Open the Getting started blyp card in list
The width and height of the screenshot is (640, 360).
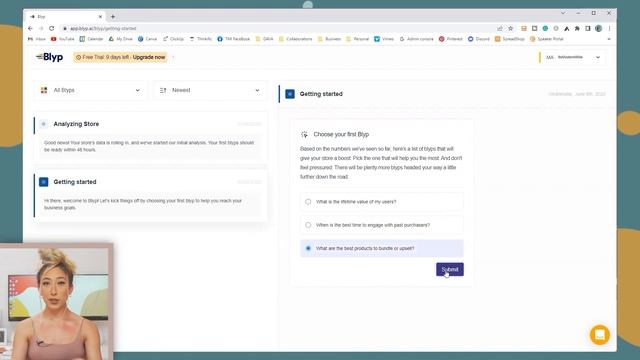(150, 196)
